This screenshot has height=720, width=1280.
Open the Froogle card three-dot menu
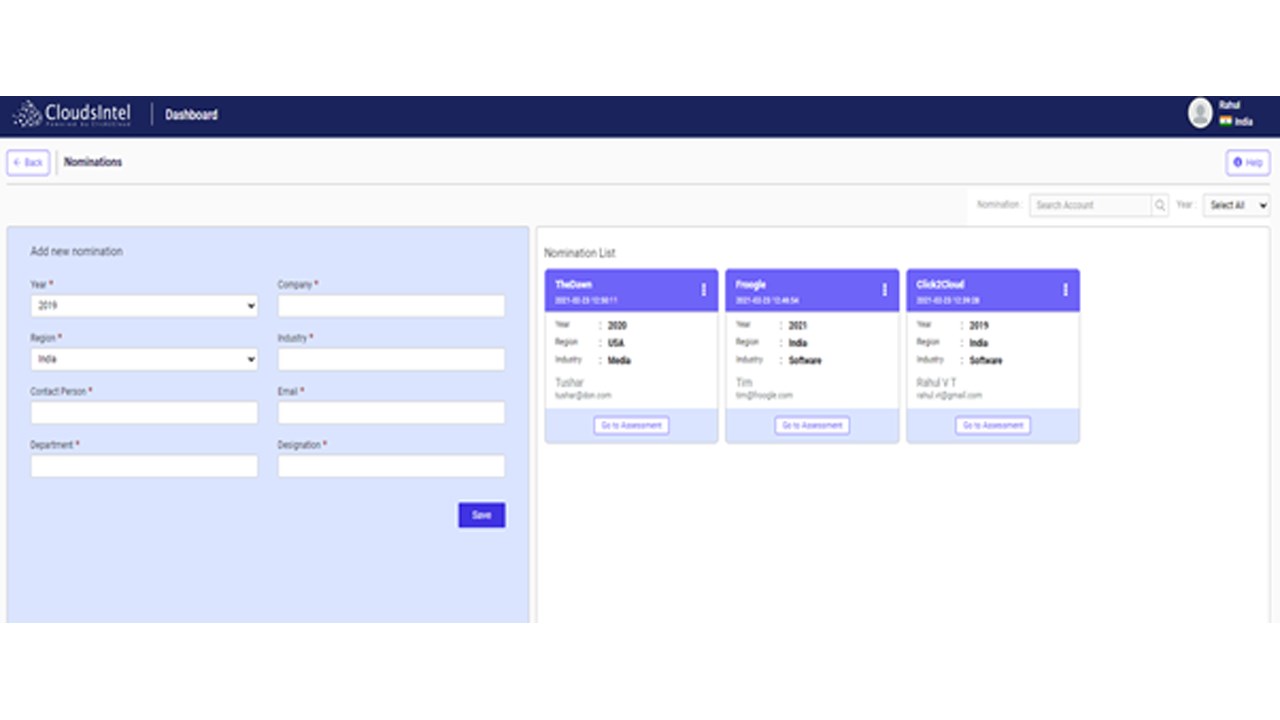(x=884, y=290)
